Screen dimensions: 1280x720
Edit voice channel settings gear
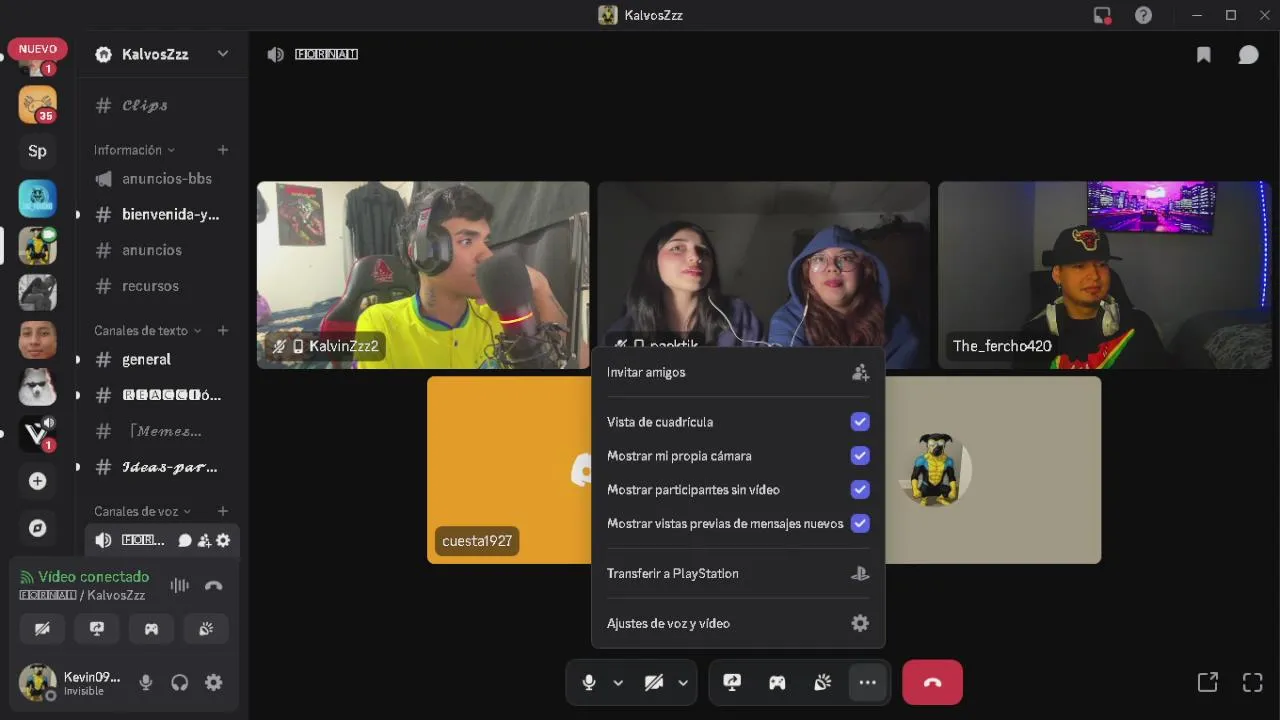(223, 540)
